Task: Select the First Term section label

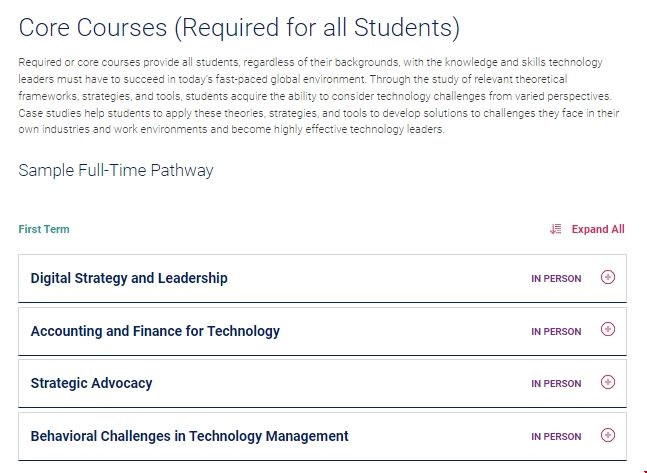Action: (x=44, y=229)
